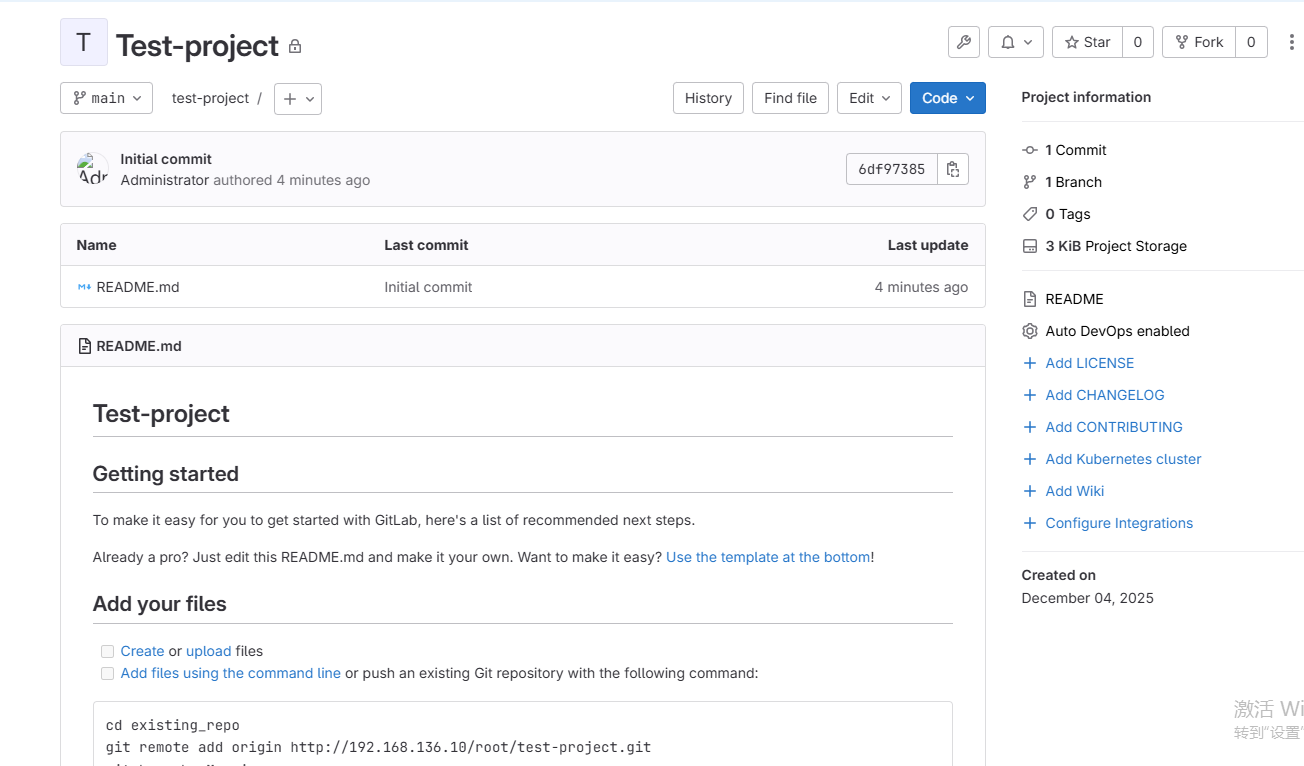Open the Initial commit title link
1304x766 pixels.
click(x=166, y=159)
